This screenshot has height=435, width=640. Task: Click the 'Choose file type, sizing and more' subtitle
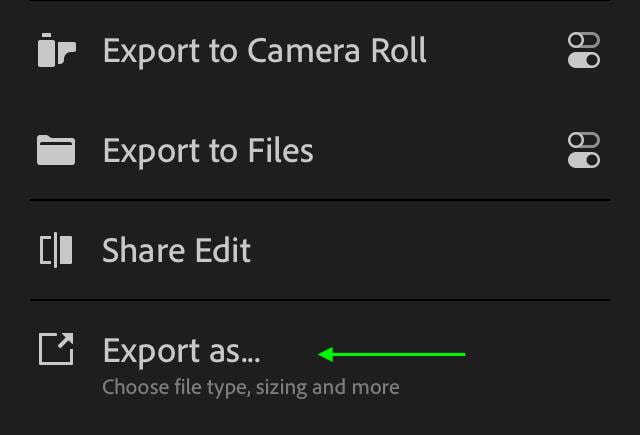point(251,387)
